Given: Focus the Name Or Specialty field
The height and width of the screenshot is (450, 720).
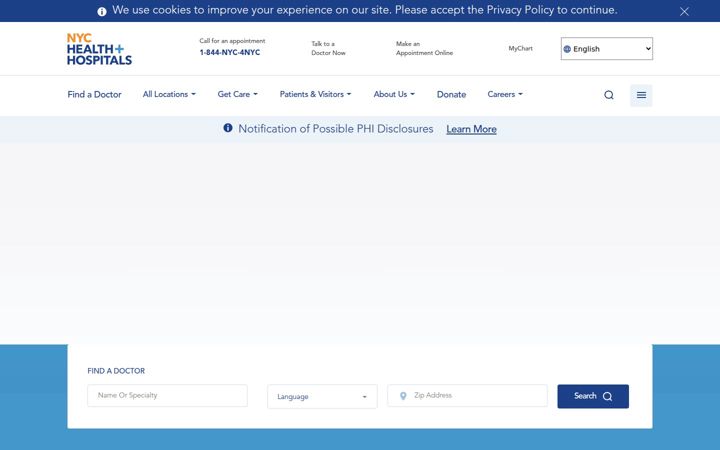Looking at the screenshot, I should pos(167,395).
